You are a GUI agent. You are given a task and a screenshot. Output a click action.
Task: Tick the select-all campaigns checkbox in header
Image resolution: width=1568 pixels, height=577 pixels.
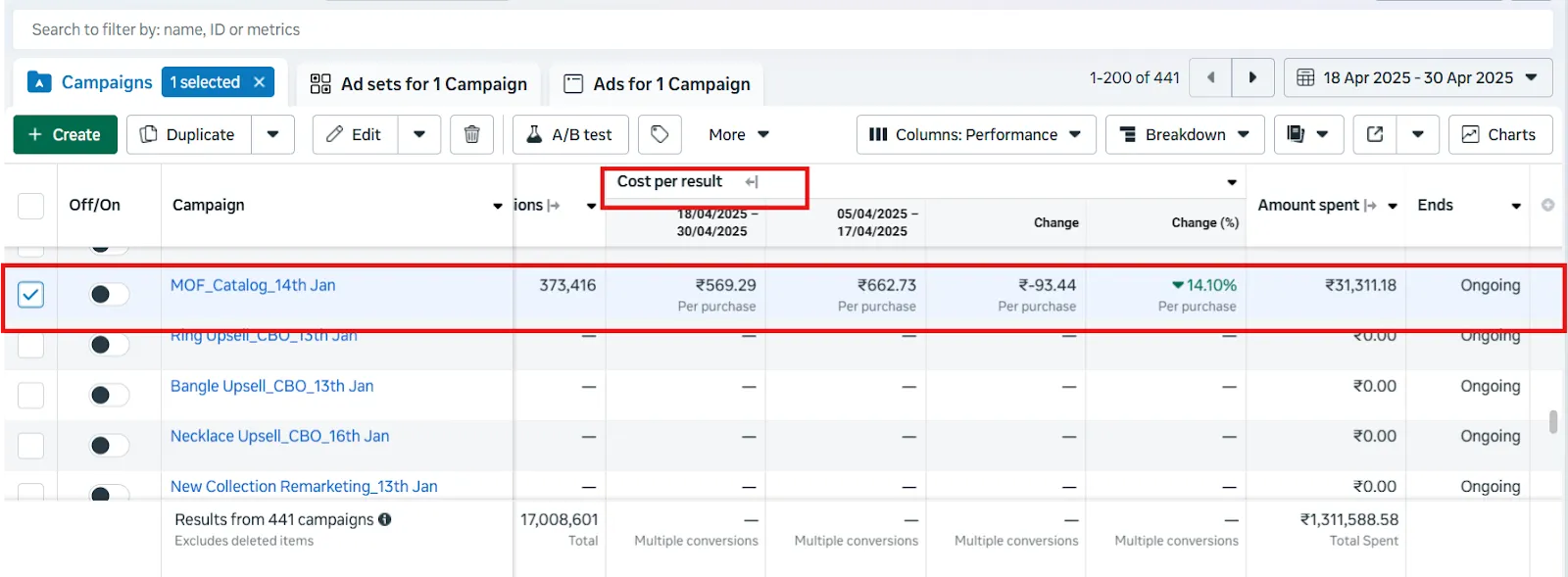[31, 206]
